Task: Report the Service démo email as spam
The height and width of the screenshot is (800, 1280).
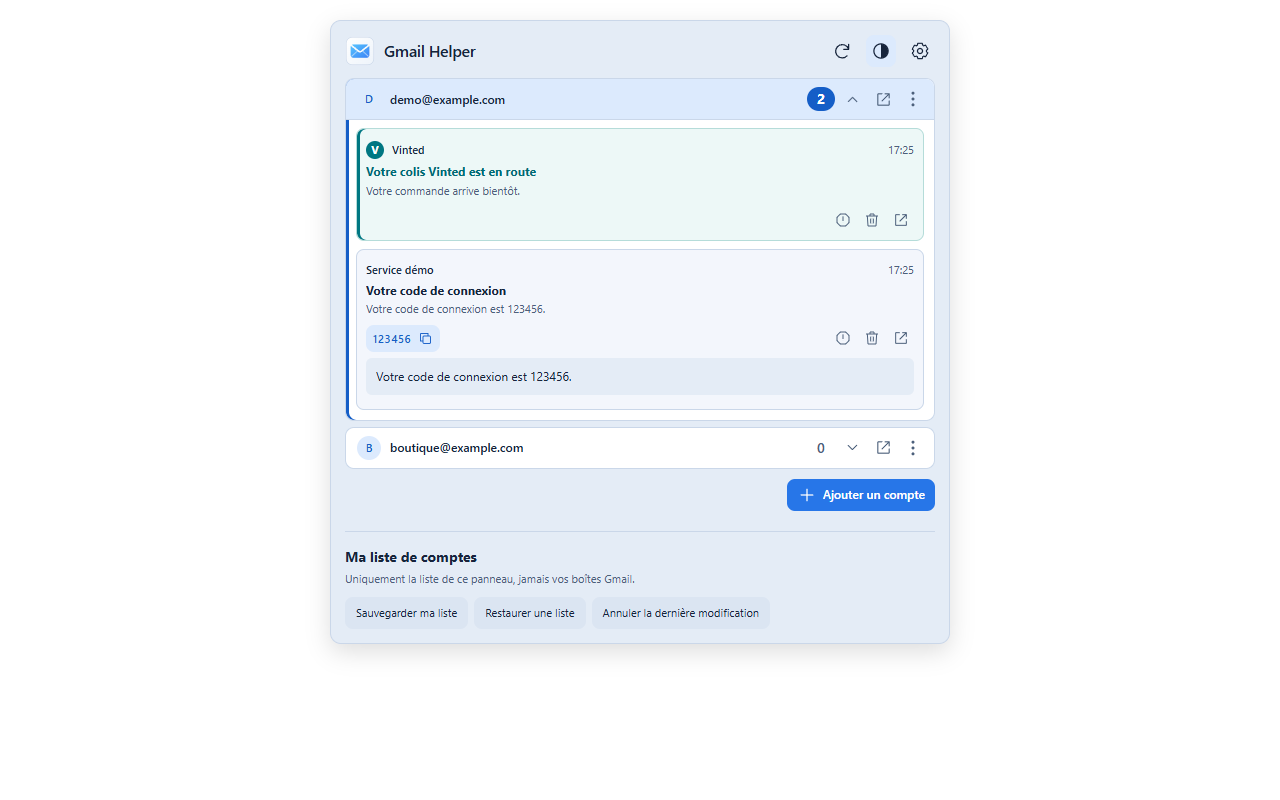Action: click(x=843, y=338)
